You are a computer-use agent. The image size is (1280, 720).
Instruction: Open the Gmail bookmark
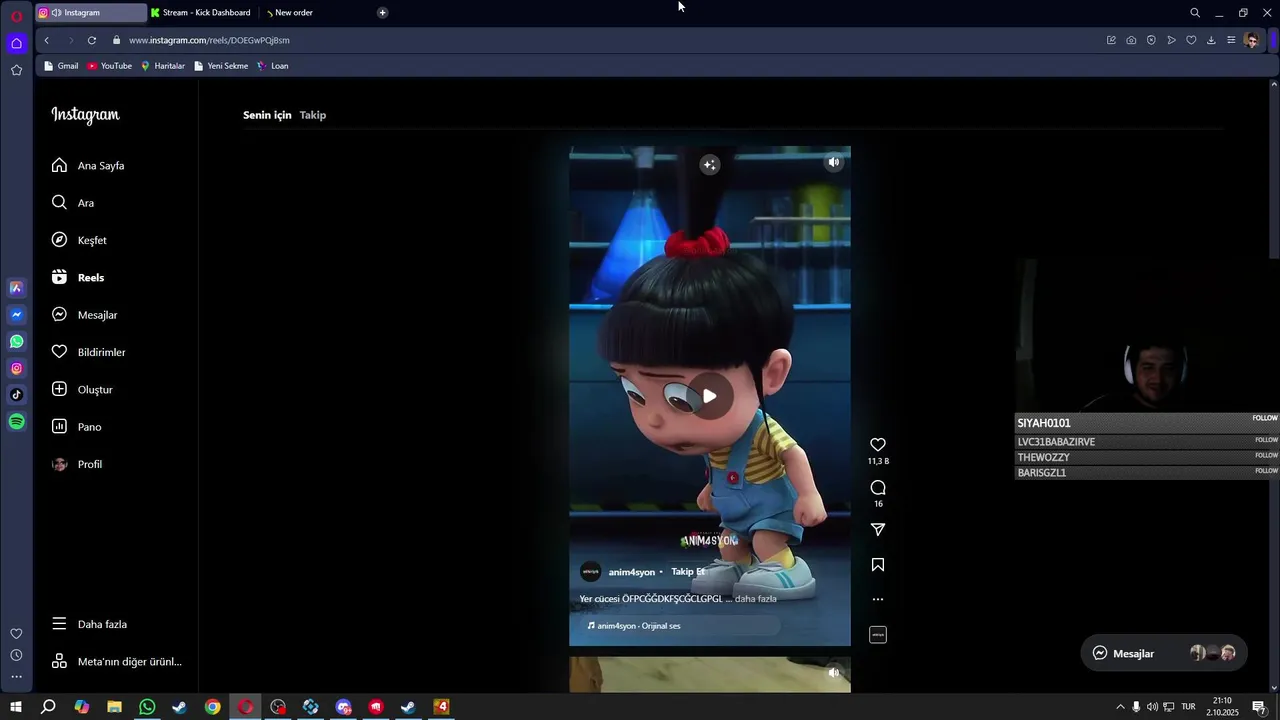(61, 66)
